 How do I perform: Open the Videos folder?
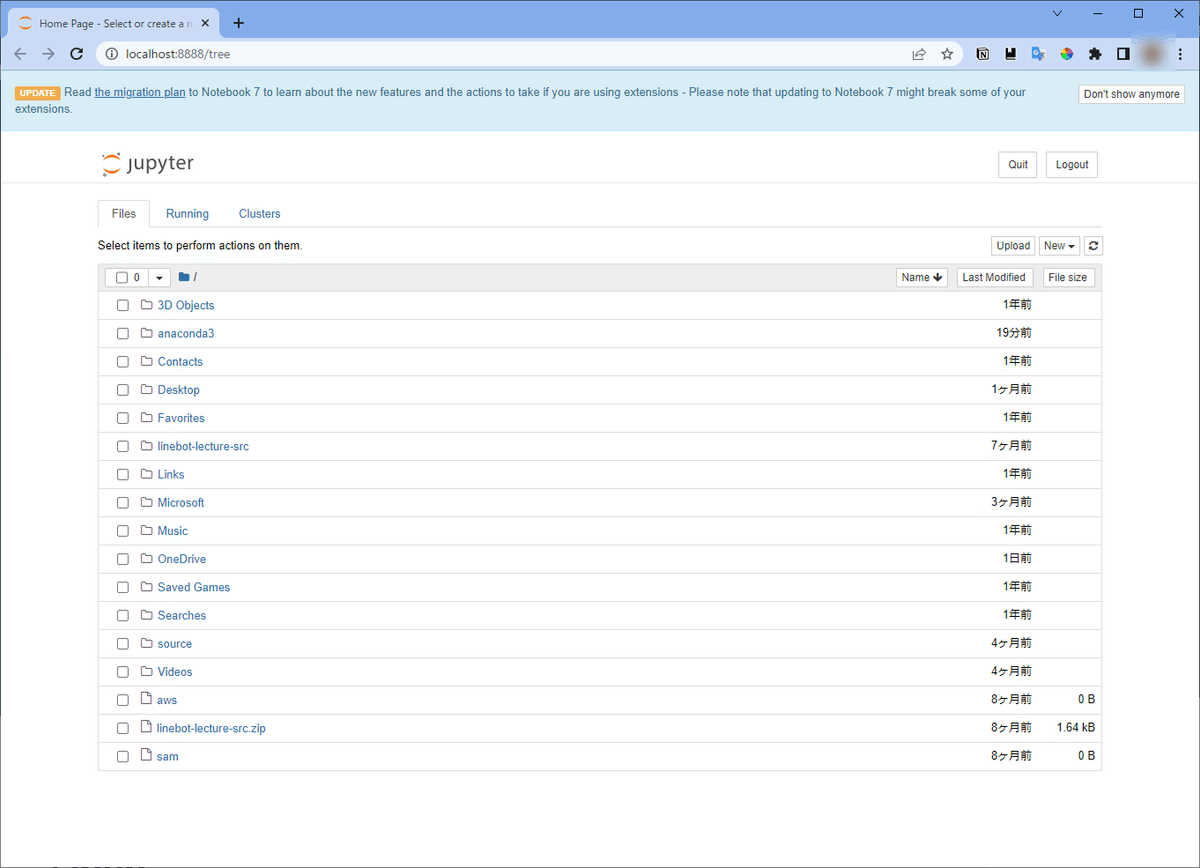click(175, 672)
